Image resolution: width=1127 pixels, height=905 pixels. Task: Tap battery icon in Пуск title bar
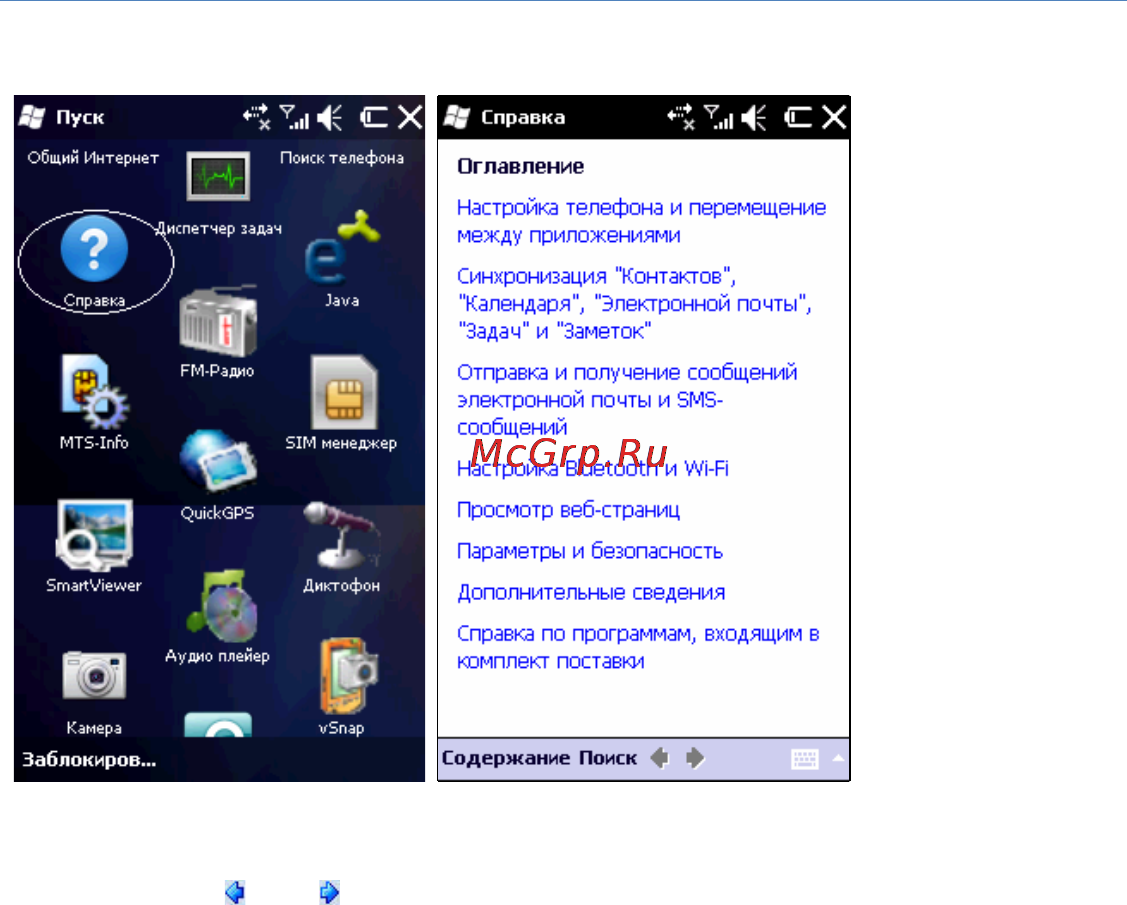coord(374,117)
